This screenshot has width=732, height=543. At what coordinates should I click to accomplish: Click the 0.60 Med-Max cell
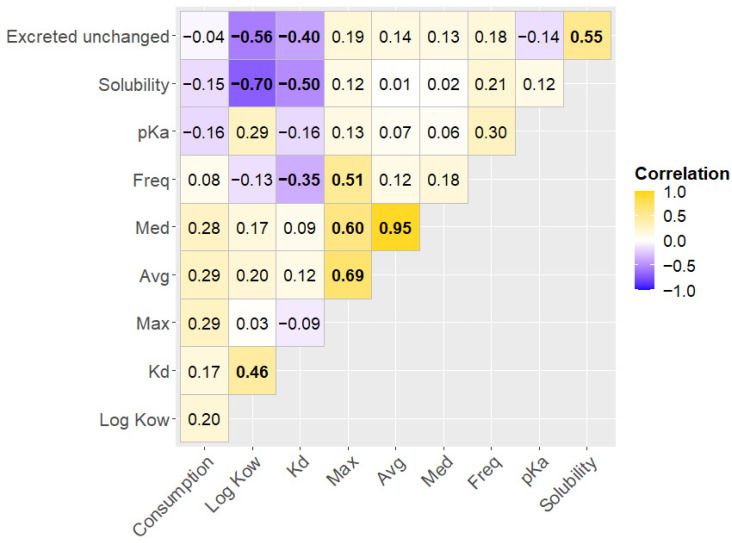point(348,227)
